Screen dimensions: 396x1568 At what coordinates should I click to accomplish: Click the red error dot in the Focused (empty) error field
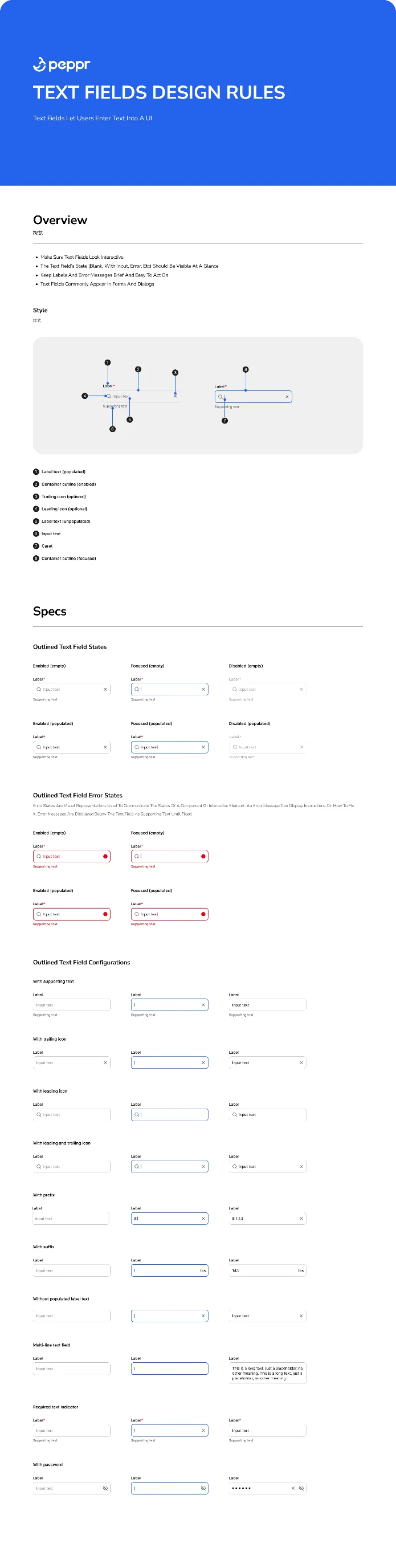[203, 857]
